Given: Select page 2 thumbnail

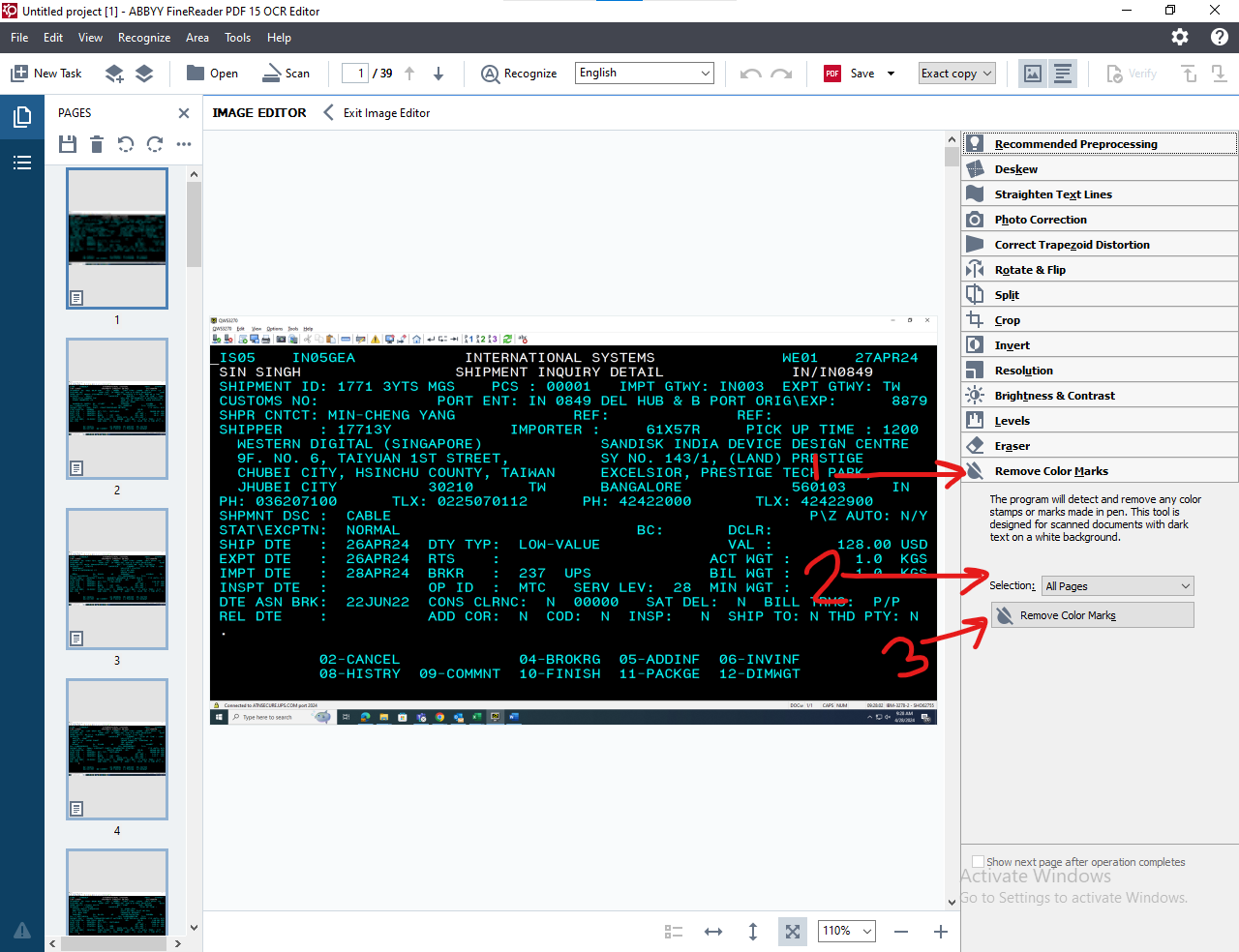Looking at the screenshot, I should [117, 408].
